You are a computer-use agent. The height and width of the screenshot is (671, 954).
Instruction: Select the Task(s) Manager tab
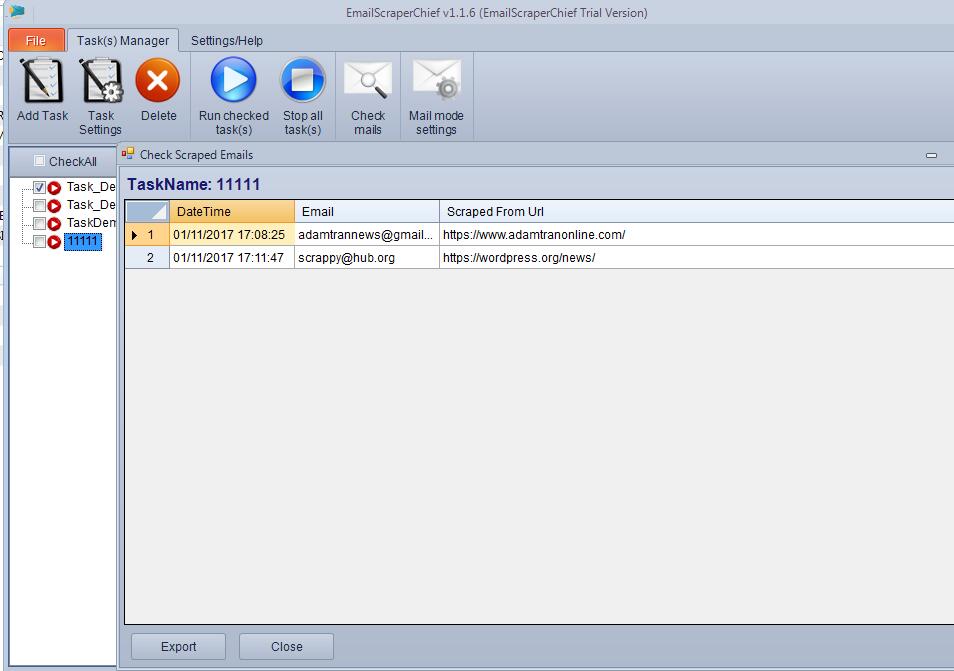coord(124,41)
